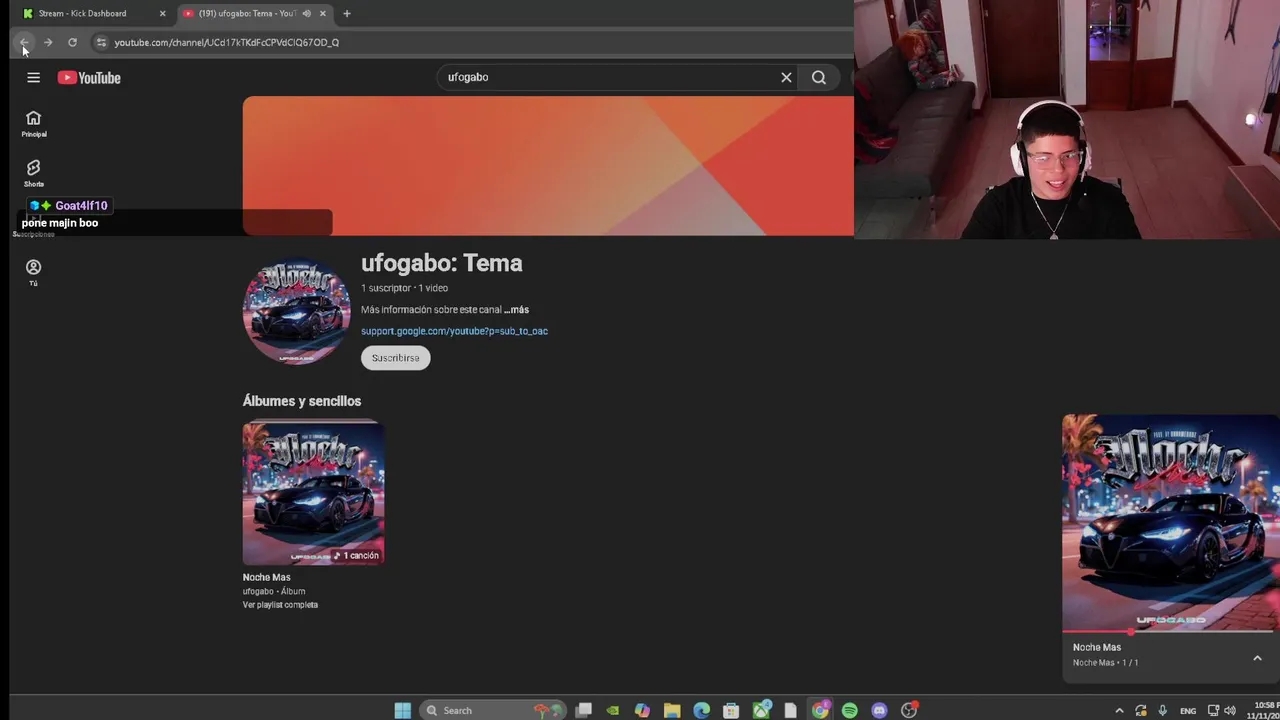
Task: Click the miniplayer Noche Mas video
Action: point(1170,522)
